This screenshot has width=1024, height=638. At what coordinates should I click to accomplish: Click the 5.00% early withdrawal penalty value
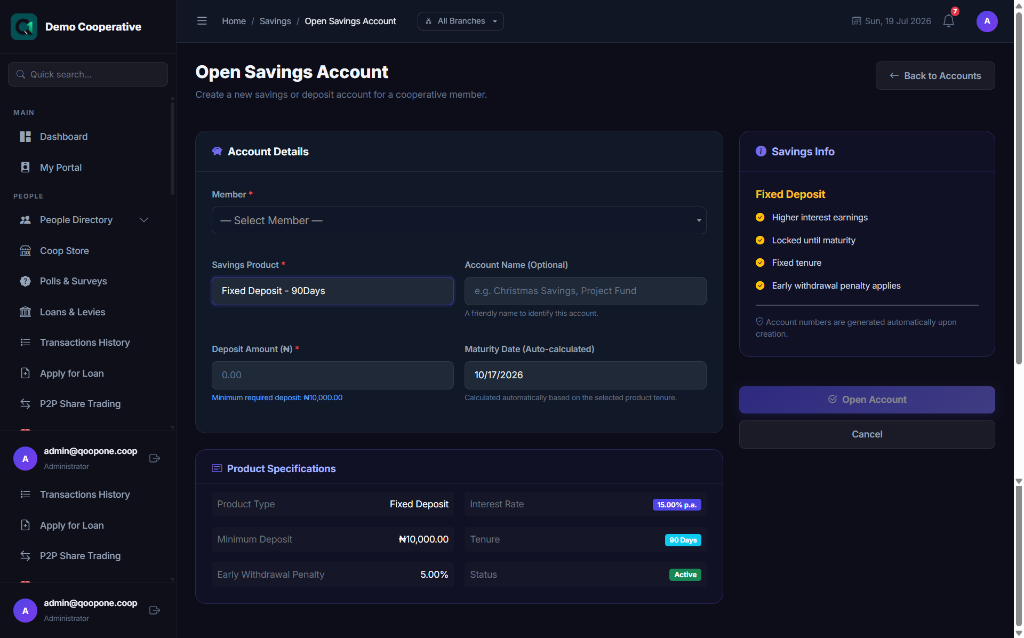click(x=434, y=575)
